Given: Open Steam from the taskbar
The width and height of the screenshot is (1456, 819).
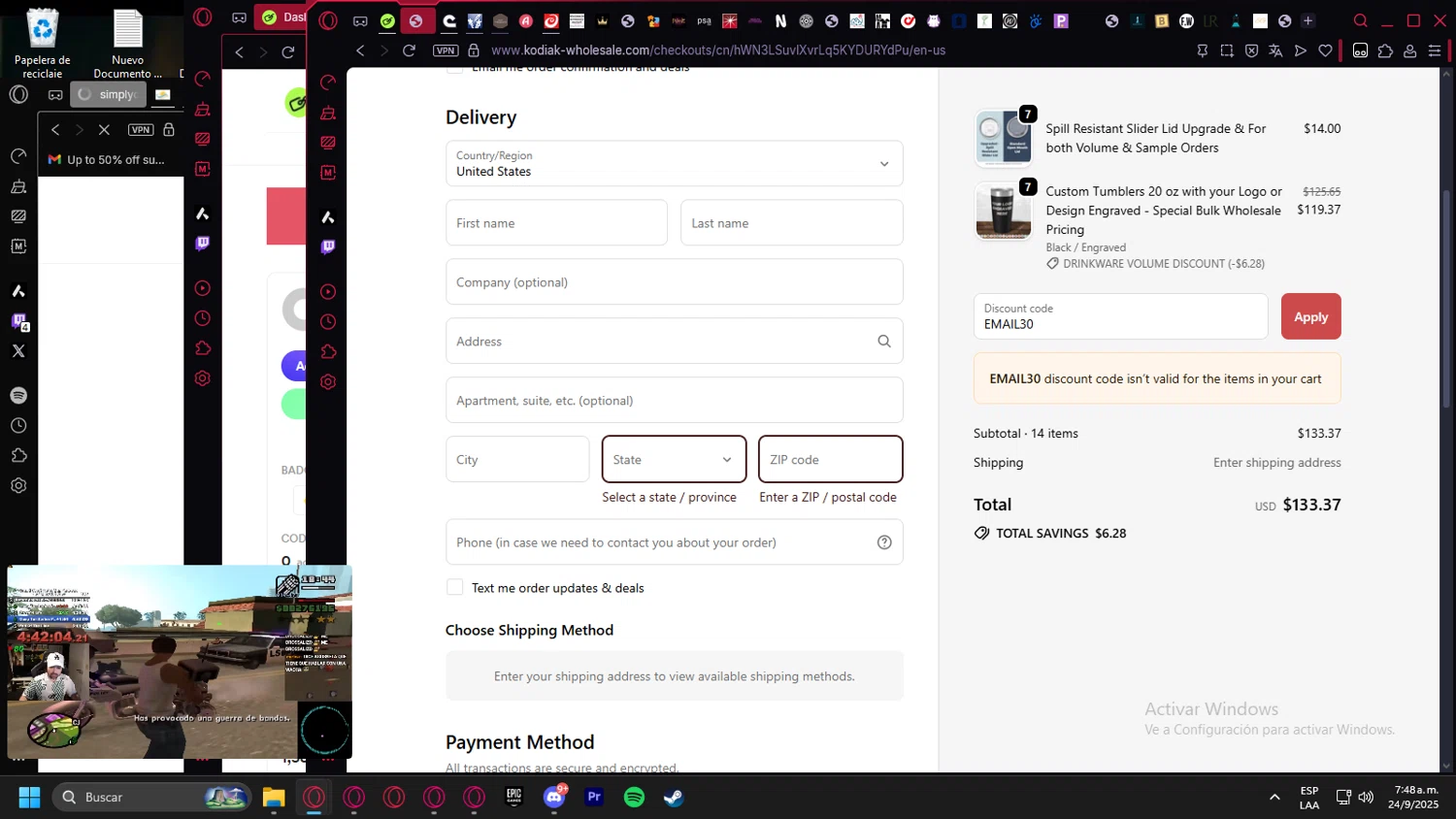Looking at the screenshot, I should coord(674,798).
